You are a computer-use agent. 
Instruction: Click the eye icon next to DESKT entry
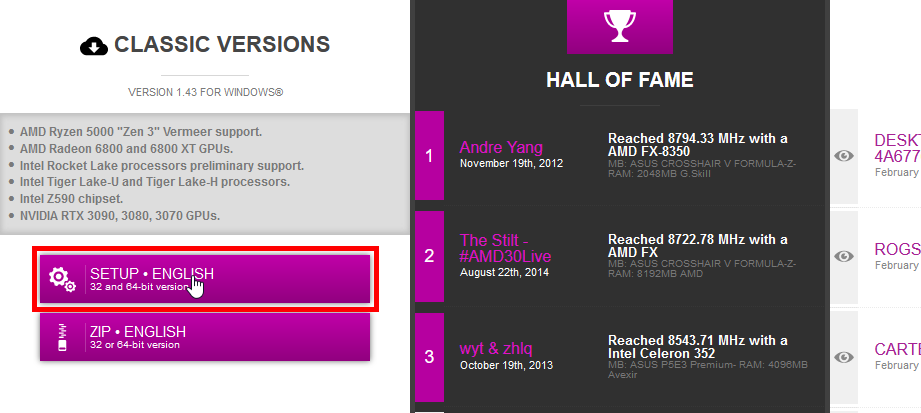[x=844, y=156]
